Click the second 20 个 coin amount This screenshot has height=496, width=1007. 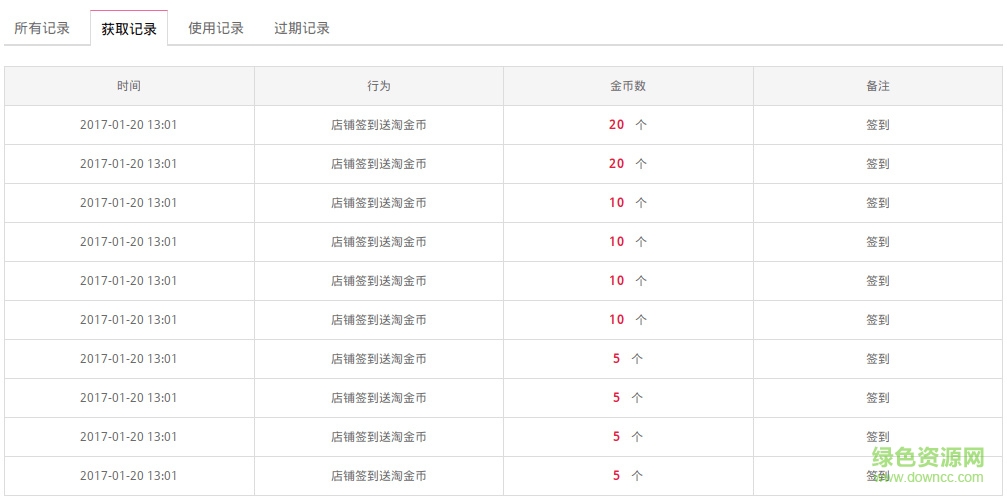point(627,164)
